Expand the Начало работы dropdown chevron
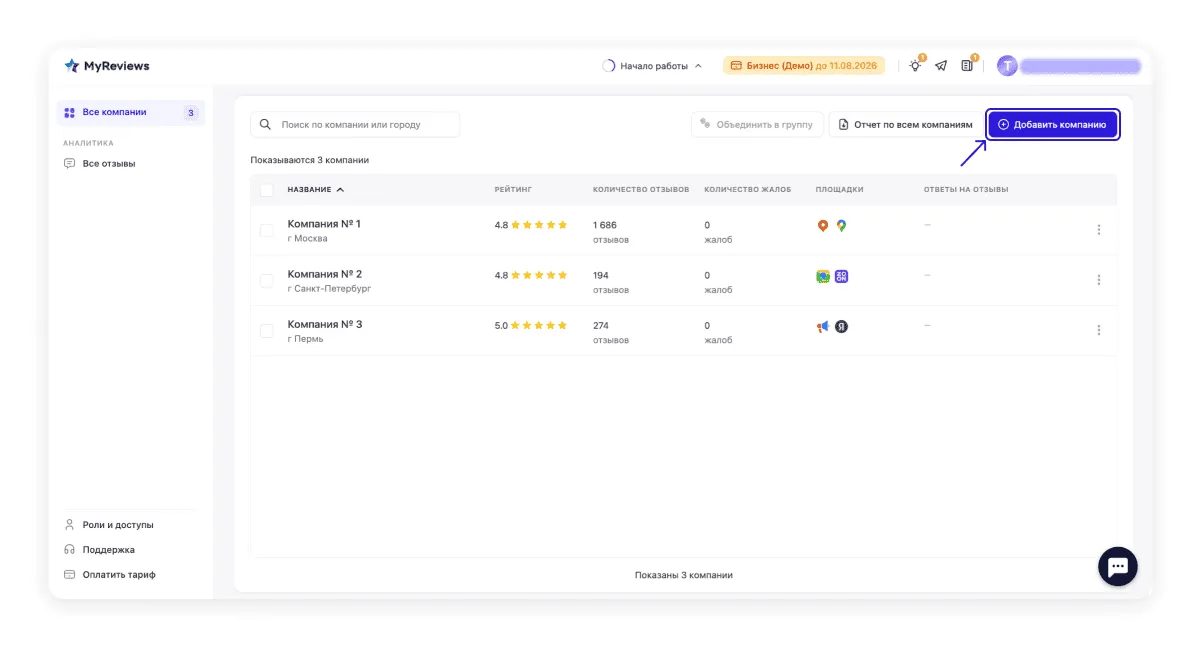 [x=698, y=66]
